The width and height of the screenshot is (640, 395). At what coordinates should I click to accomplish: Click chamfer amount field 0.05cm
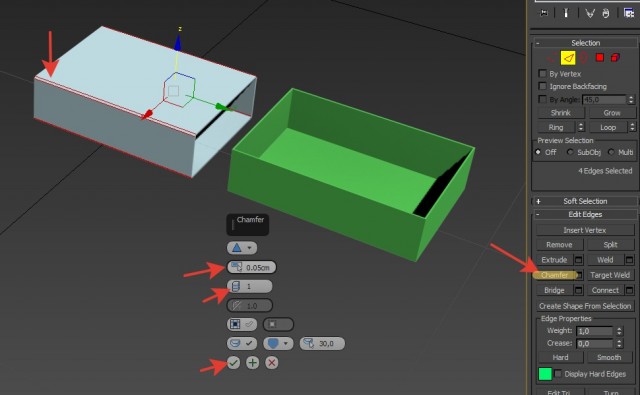point(252,267)
